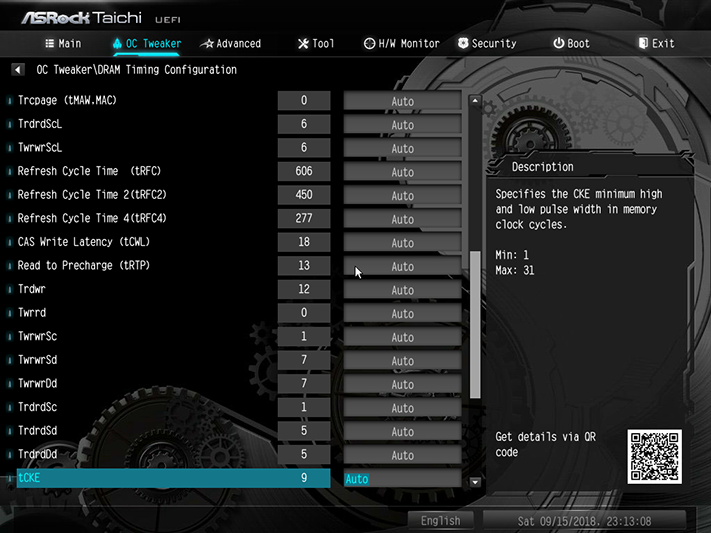Click the TwrwrSd Auto field
The image size is (711, 533).
click(x=402, y=360)
